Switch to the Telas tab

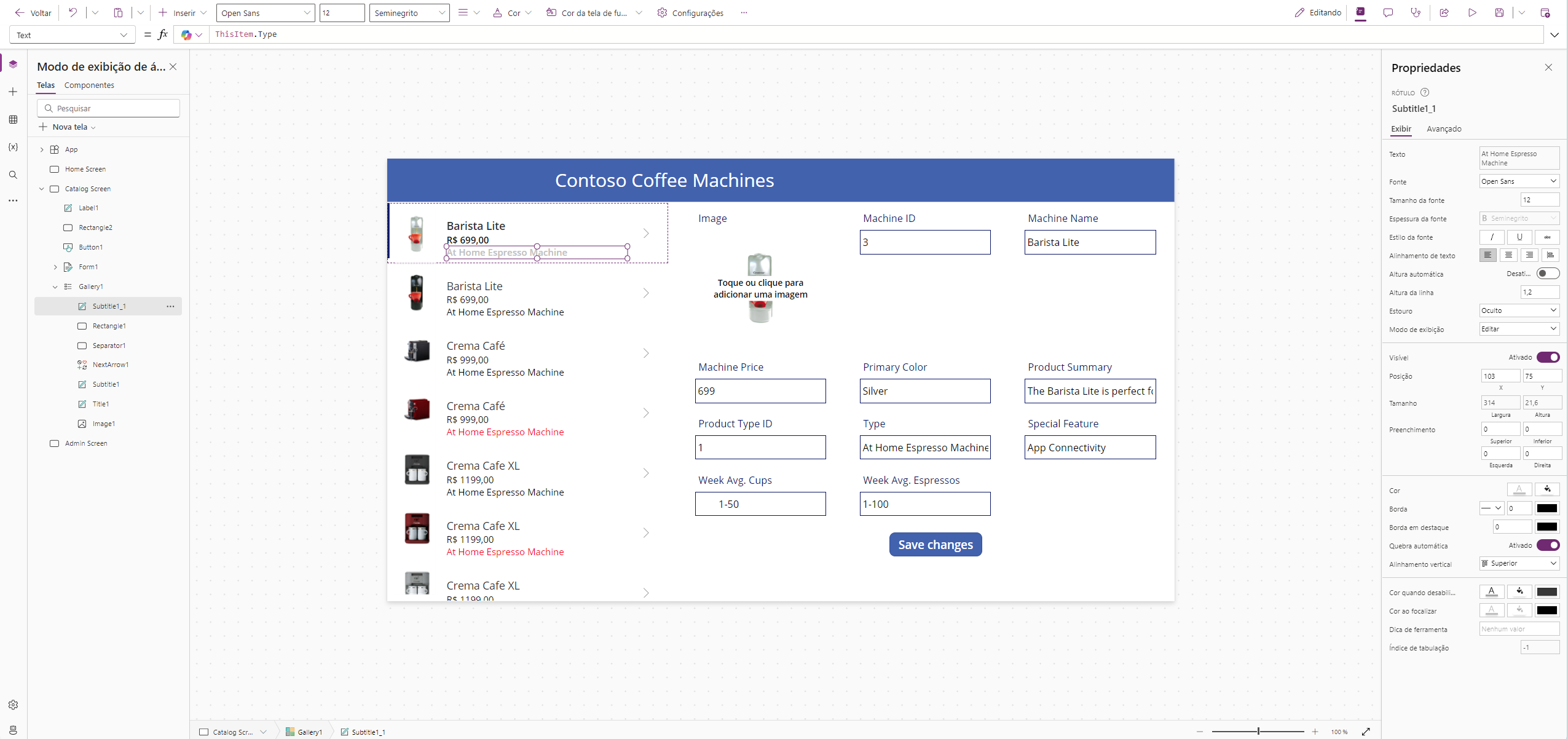pos(45,85)
